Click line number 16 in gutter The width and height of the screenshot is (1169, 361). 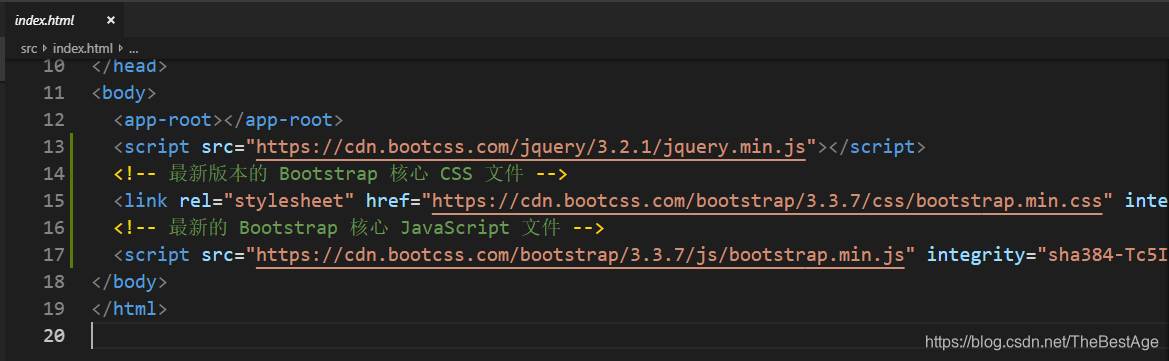coord(54,227)
